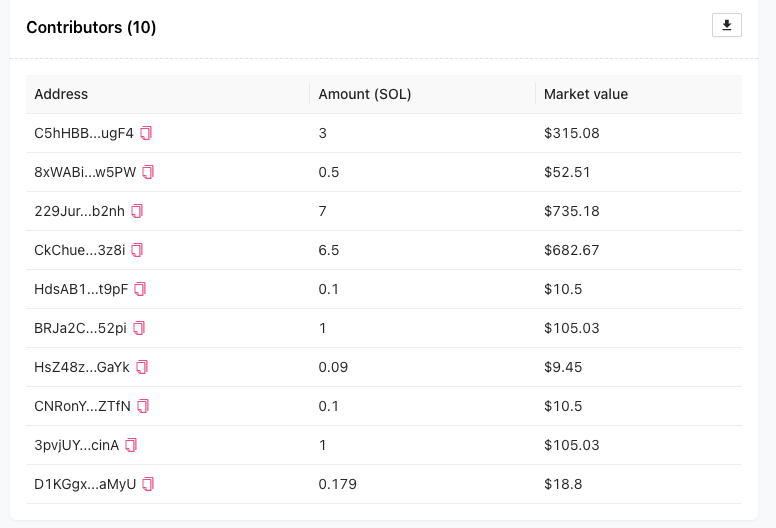Copy address 229Jur...b2nh
Screen dimensions: 776x528
click(137, 211)
